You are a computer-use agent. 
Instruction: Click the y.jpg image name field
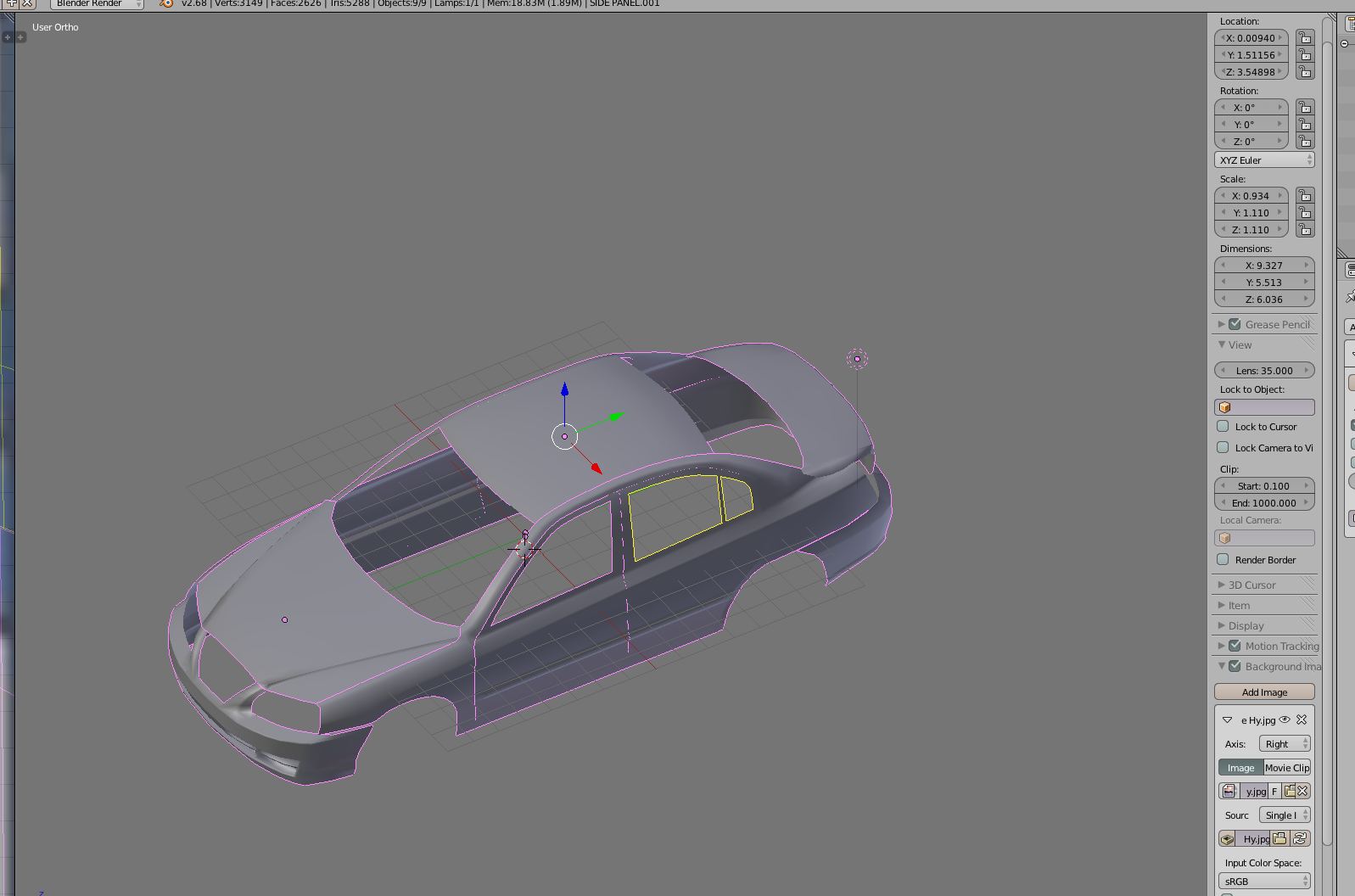point(1253,791)
